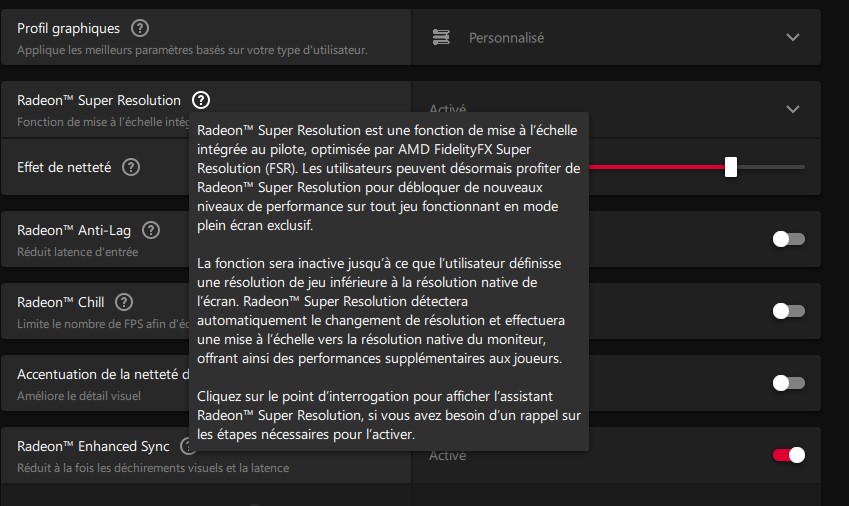Viewport: 849px width, 506px height.
Task: Click the Effet de netteté slider handle
Action: 731,167
